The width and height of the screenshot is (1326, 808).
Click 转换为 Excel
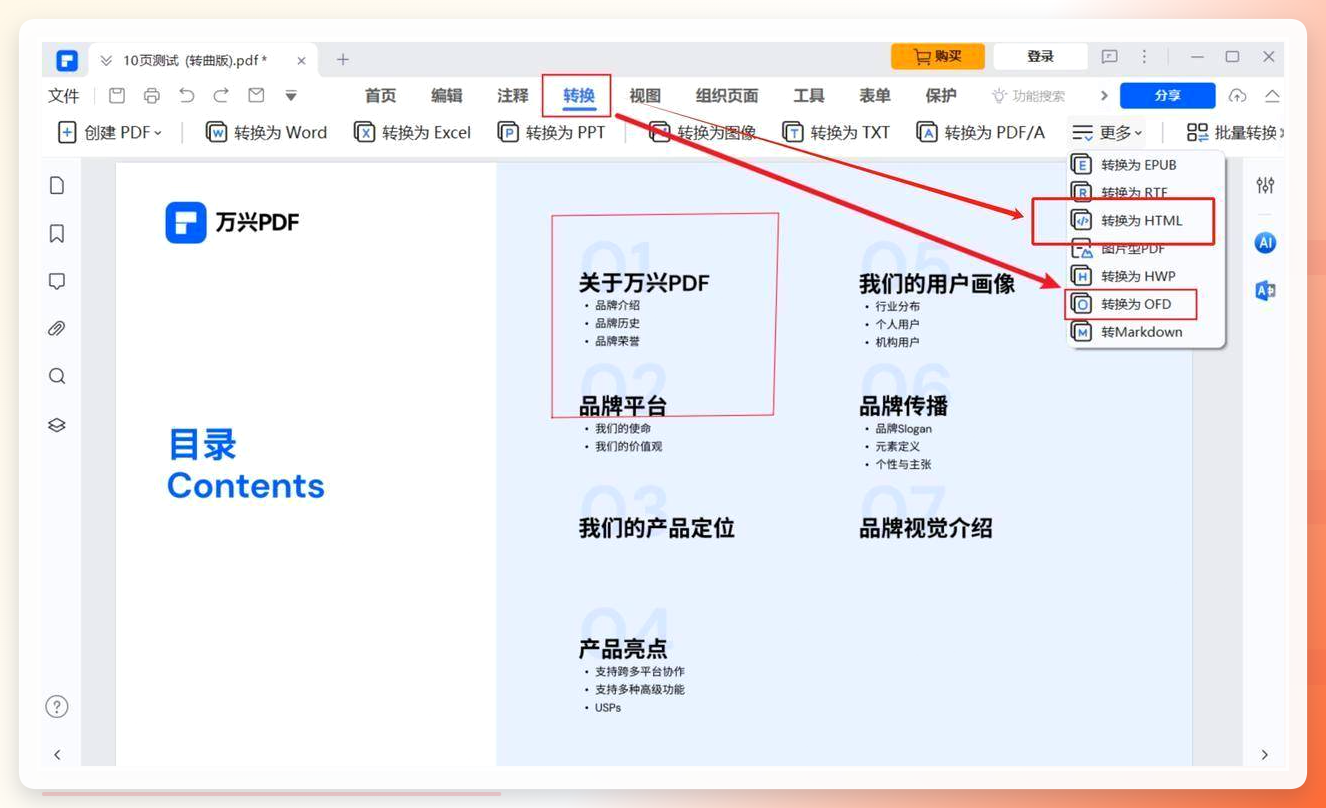point(412,132)
